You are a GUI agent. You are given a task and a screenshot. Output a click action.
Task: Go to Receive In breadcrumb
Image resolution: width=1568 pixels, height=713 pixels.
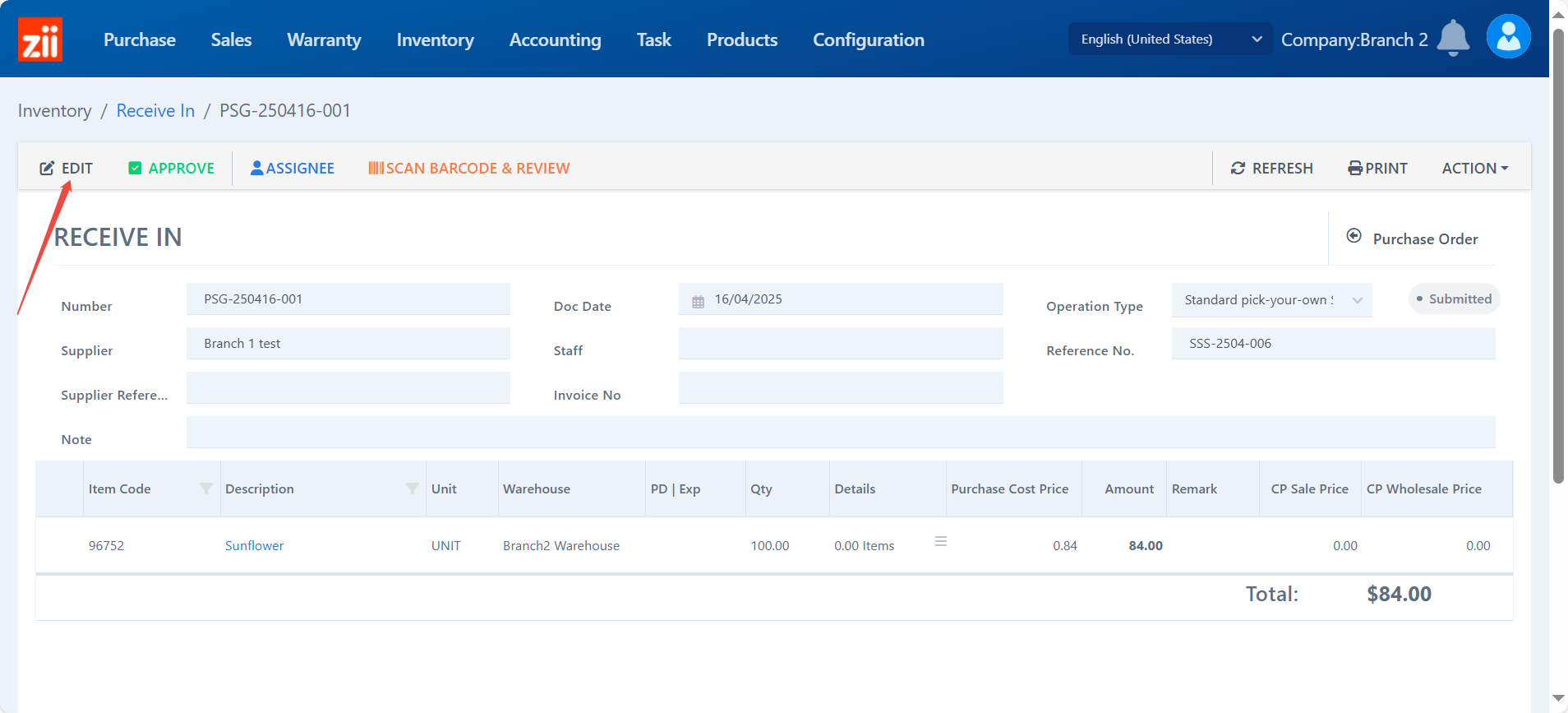click(x=155, y=111)
